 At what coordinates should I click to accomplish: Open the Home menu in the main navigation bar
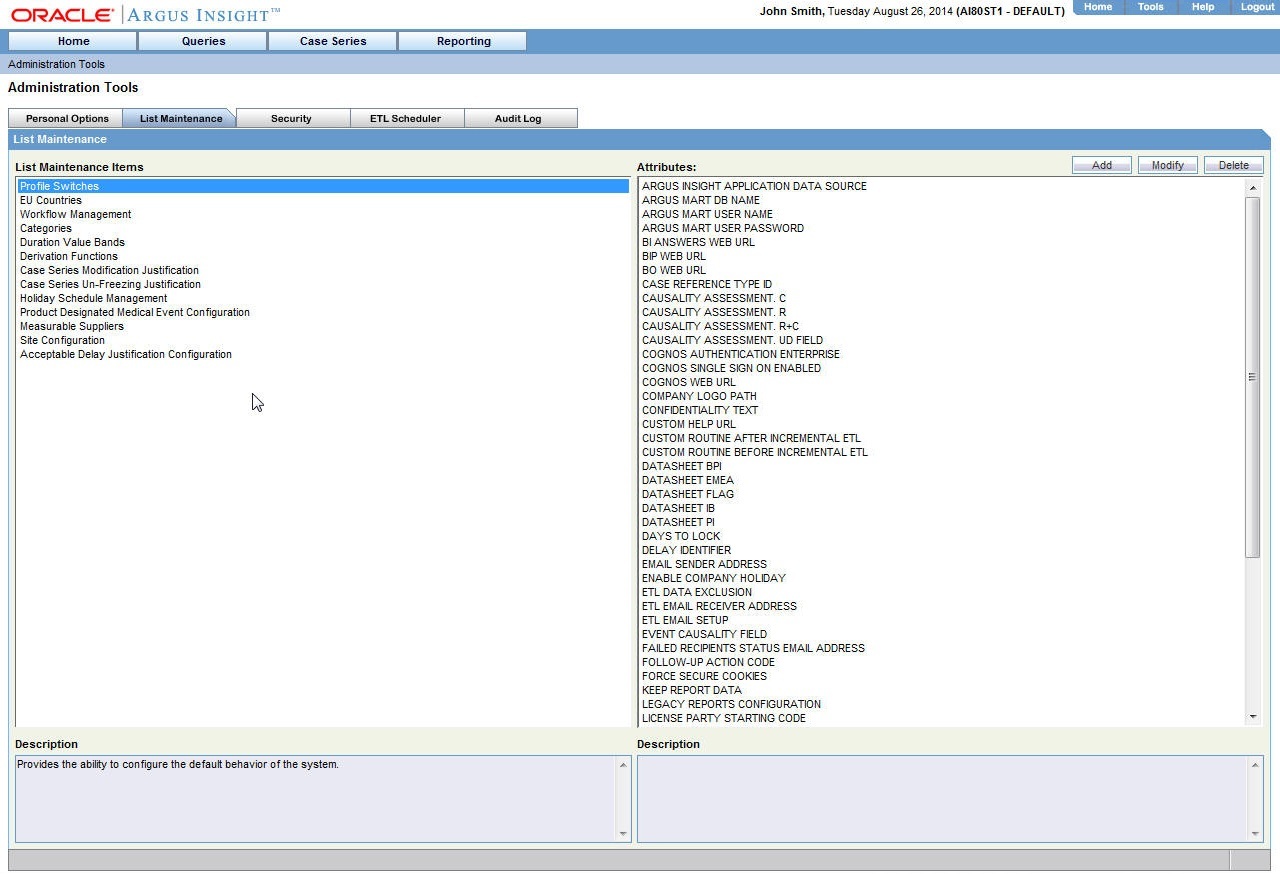tap(73, 41)
